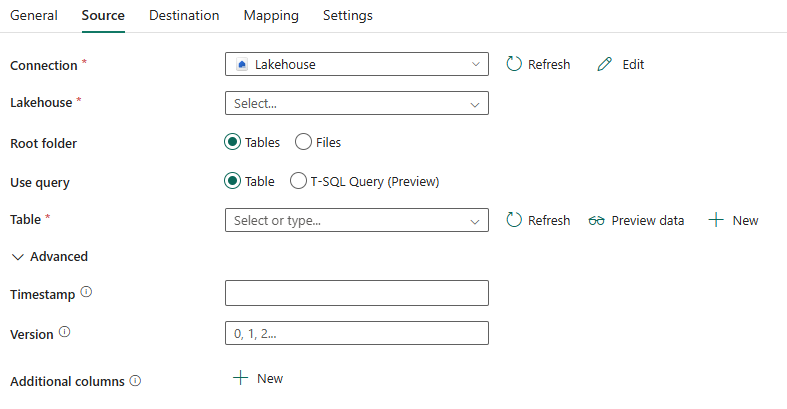Click the Timestamp info icon
The width and height of the screenshot is (787, 409).
click(x=86, y=293)
